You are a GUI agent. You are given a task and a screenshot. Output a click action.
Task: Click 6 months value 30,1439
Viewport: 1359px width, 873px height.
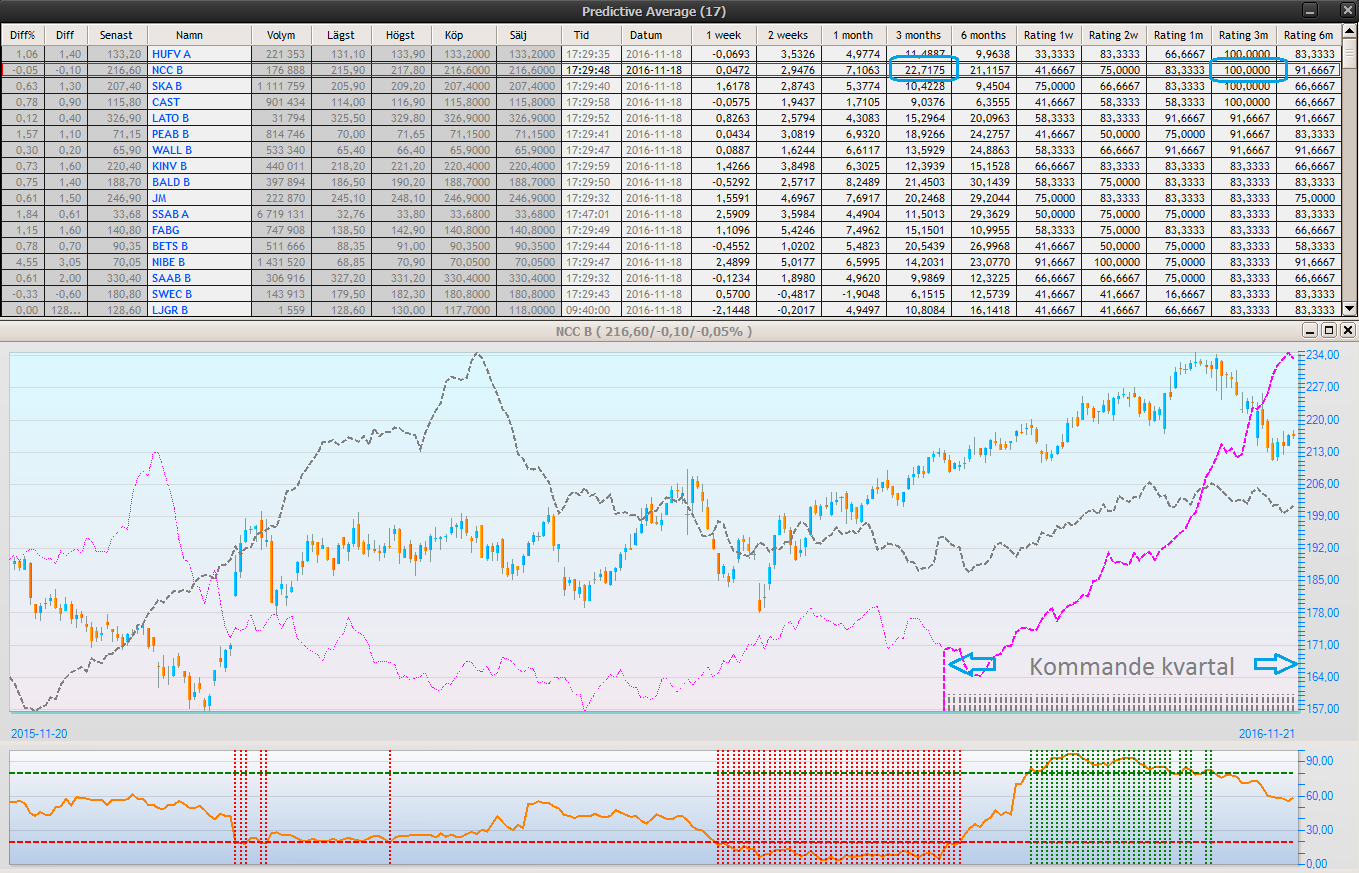coord(988,182)
